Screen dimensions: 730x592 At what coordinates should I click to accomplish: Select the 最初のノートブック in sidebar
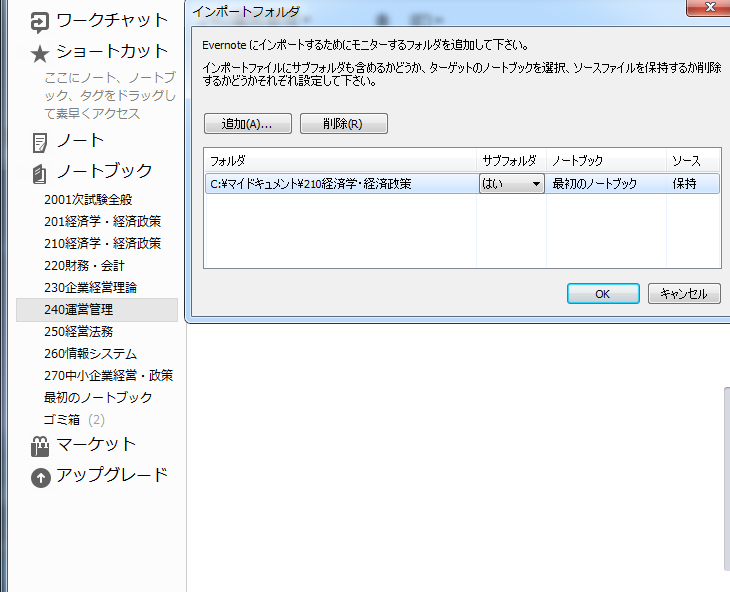pyautogui.click(x=98, y=398)
